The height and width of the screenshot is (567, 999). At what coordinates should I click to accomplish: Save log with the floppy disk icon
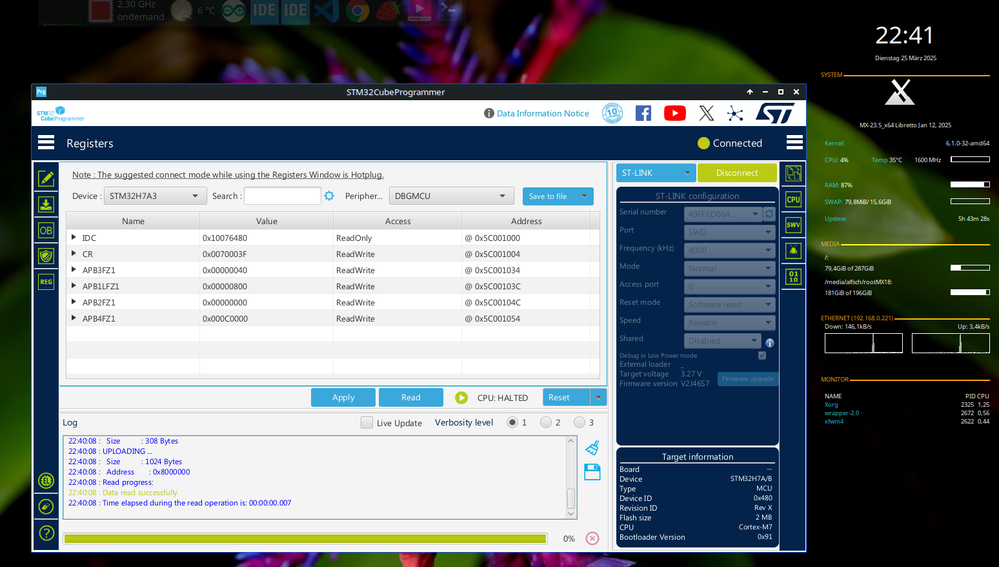pos(593,472)
